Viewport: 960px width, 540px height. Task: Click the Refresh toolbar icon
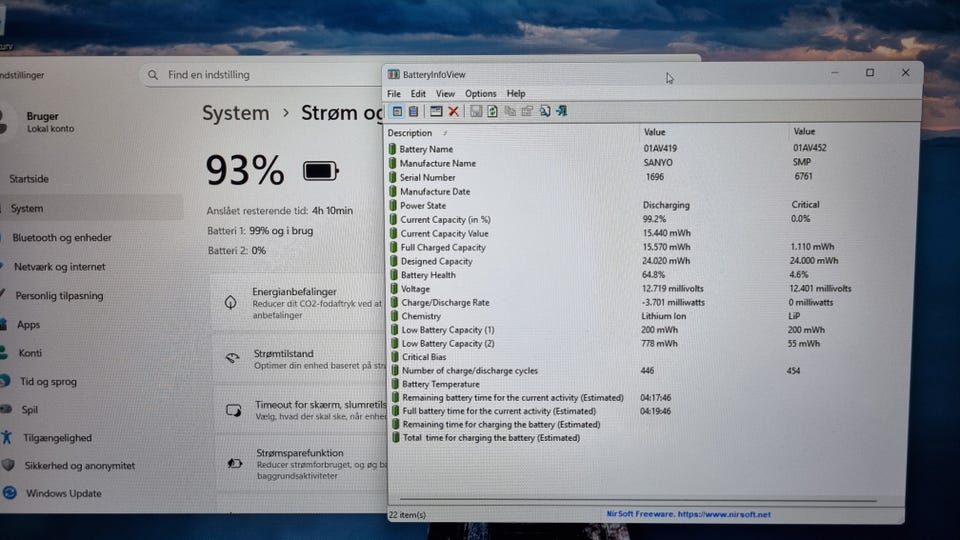(x=492, y=111)
